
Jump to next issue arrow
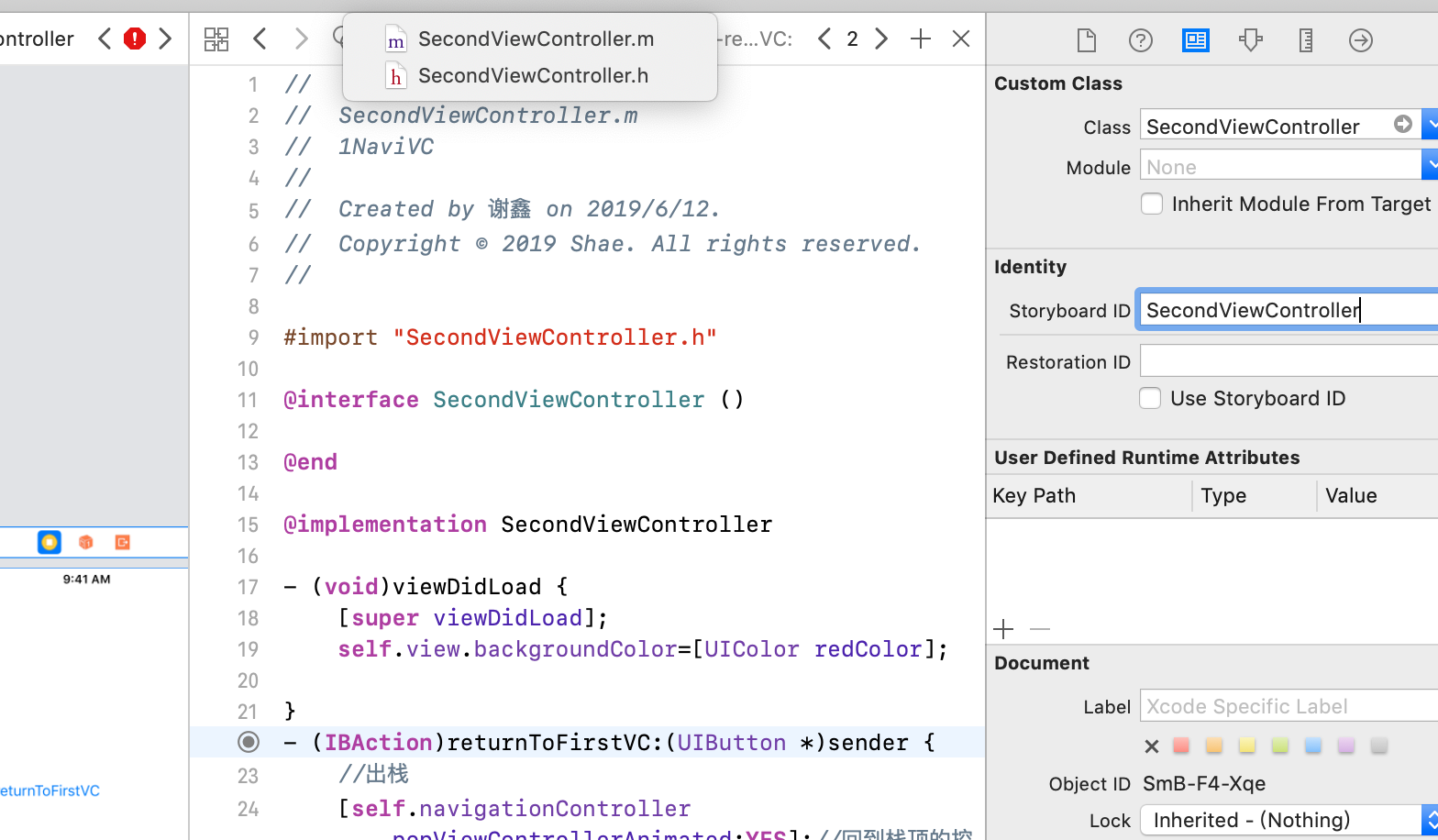point(165,39)
